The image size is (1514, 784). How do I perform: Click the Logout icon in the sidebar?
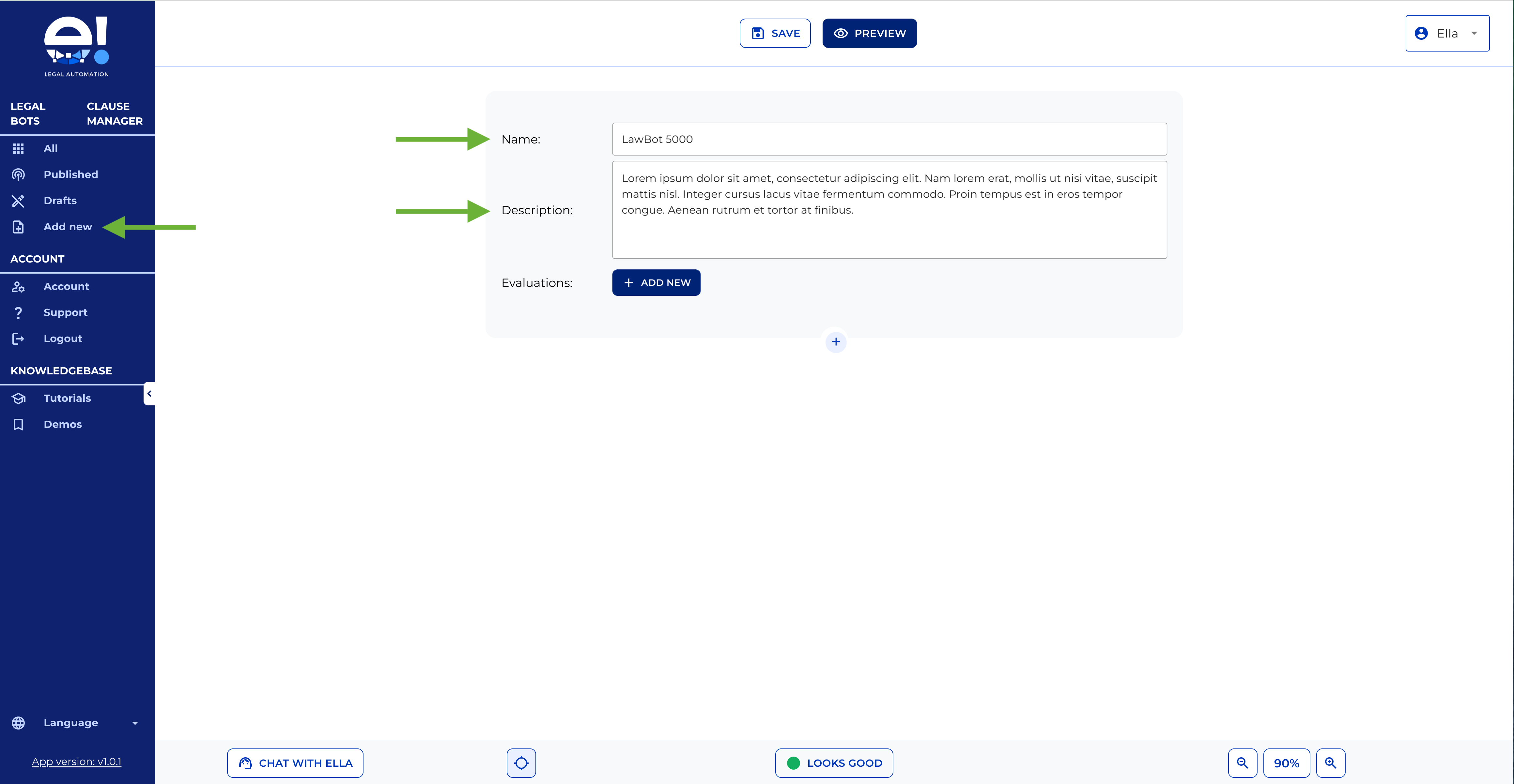tap(18, 338)
